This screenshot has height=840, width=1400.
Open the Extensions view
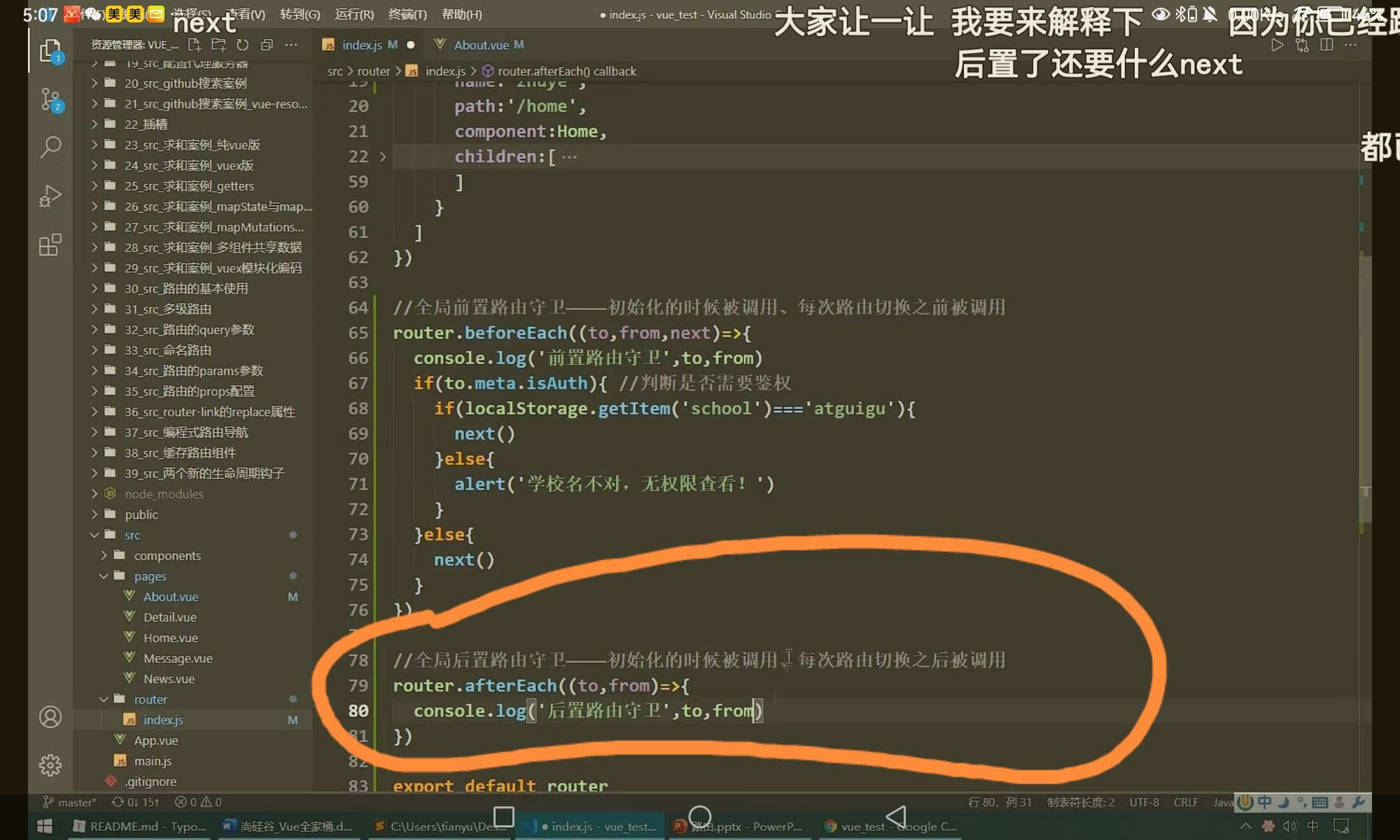tap(50, 245)
